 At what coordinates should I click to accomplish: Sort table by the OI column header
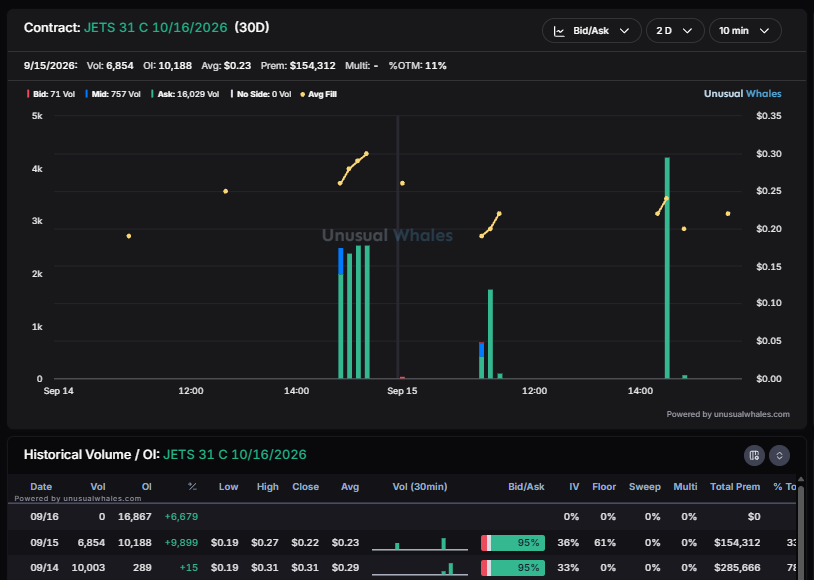click(x=146, y=487)
